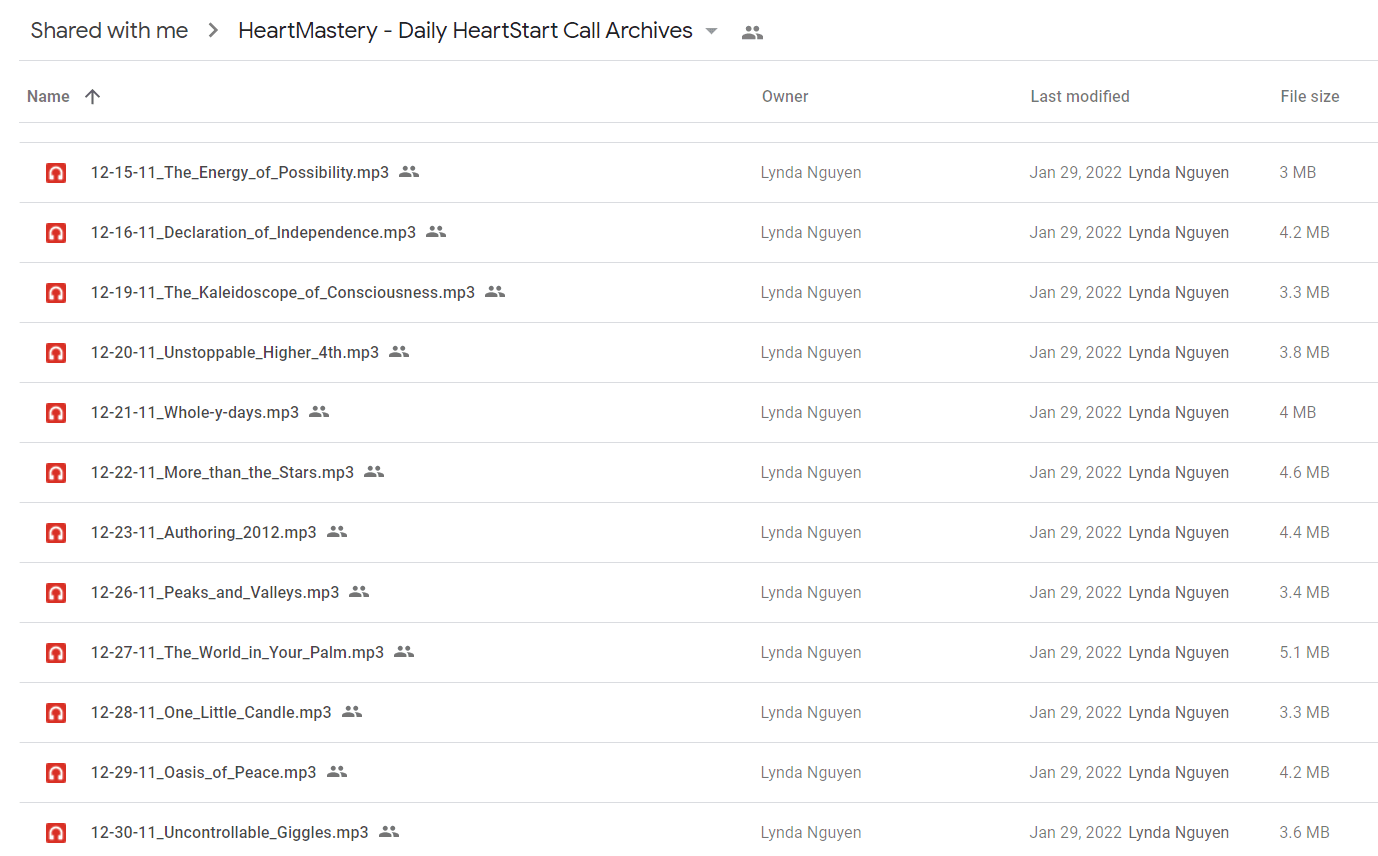1378x856 pixels.
Task: Open the HeartMastery folder dropdown arrow
Action: click(711, 31)
